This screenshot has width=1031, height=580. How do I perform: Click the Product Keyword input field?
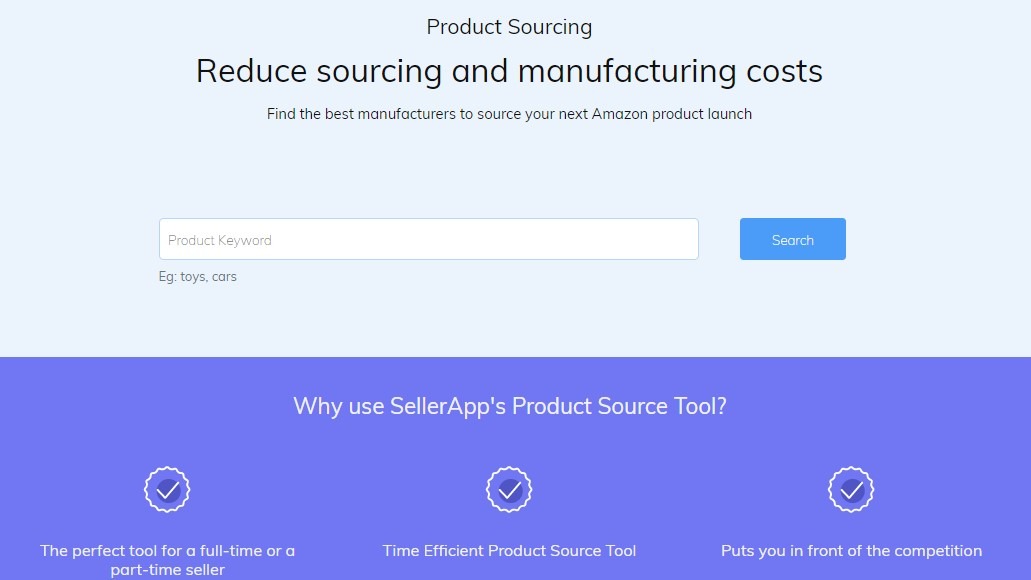(428, 240)
